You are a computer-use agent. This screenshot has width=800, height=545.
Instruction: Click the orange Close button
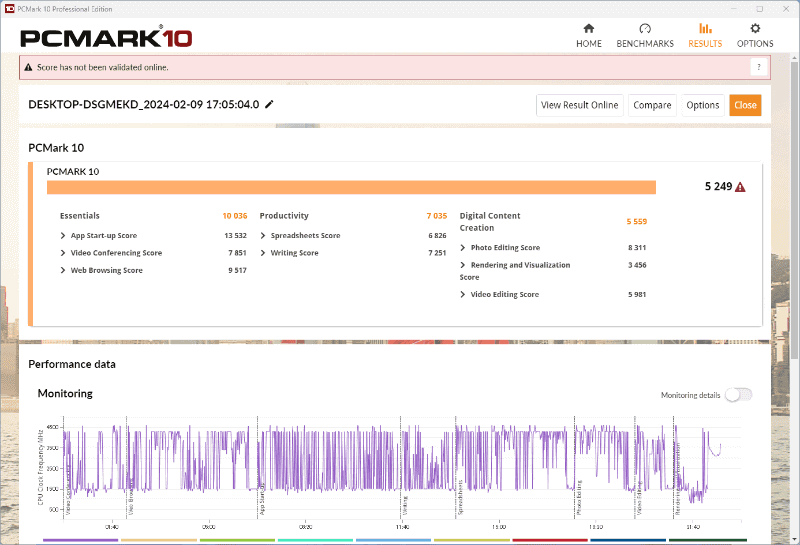pyautogui.click(x=745, y=105)
